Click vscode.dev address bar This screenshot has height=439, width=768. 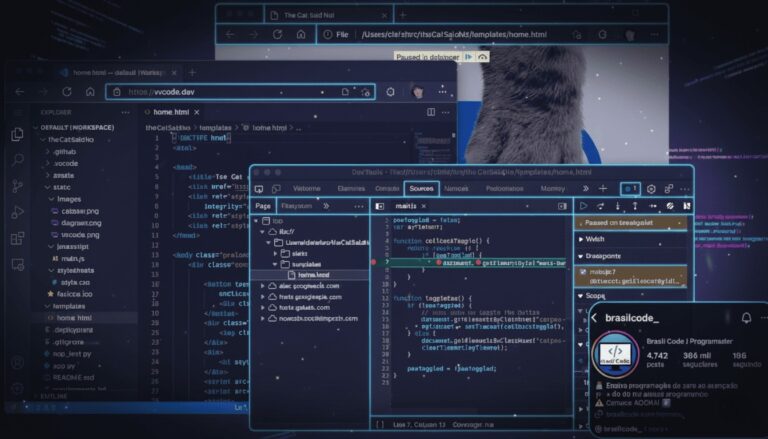pos(240,92)
